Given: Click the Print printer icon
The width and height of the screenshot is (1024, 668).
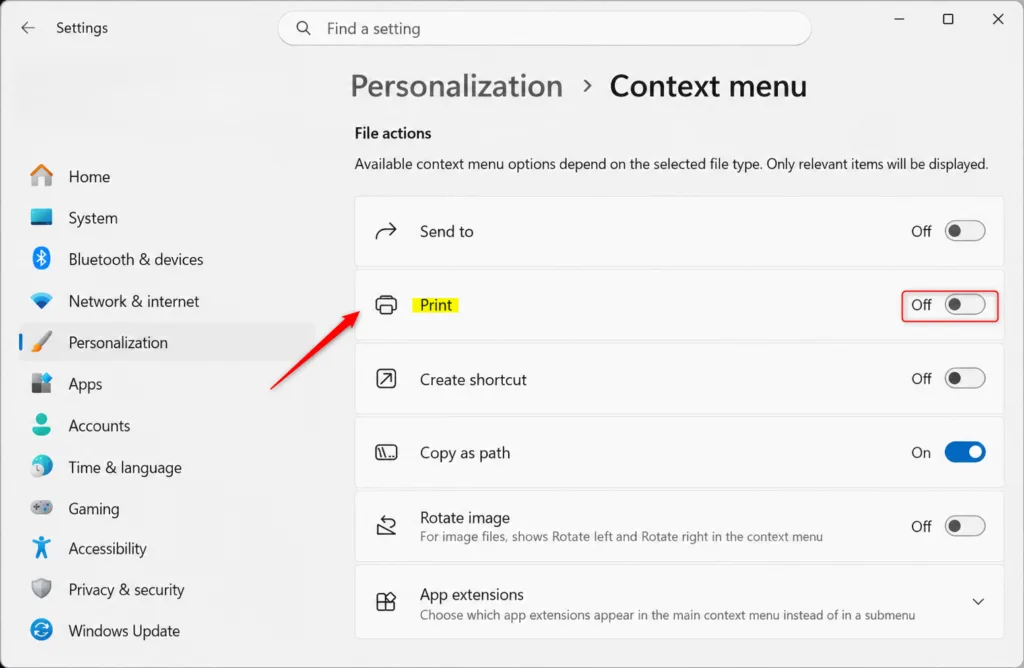Looking at the screenshot, I should click(386, 305).
